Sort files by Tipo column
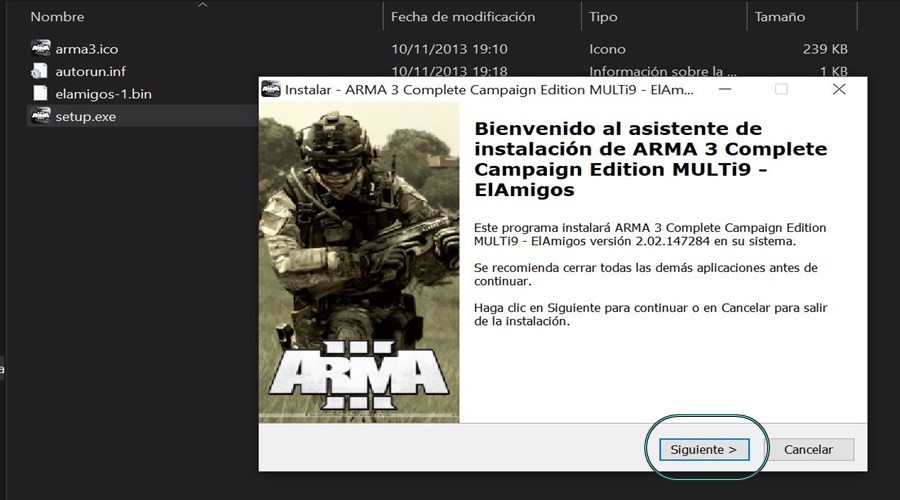 point(603,17)
